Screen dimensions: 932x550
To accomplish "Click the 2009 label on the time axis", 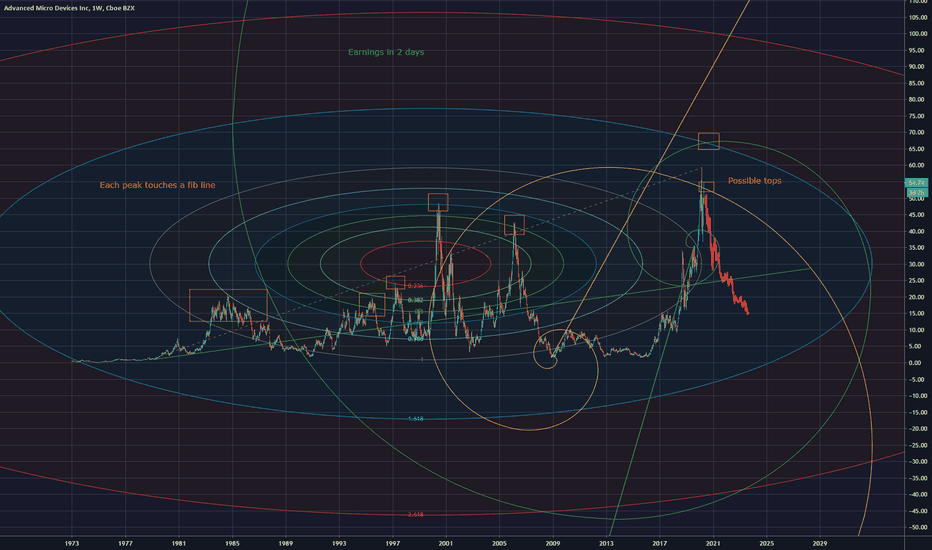I will tap(553, 543).
